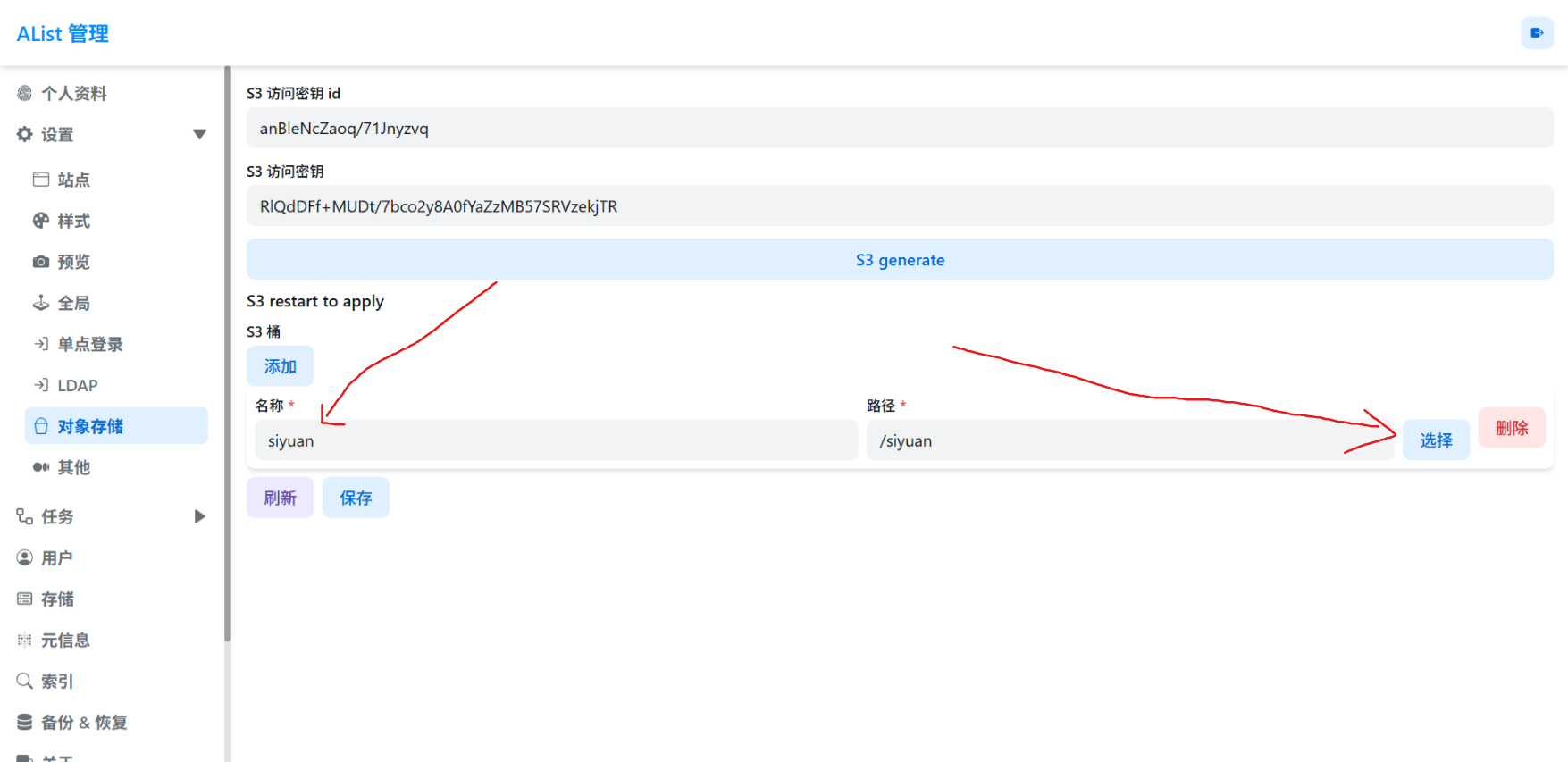This screenshot has width=1568, height=762.
Task: Click the "S3 访问密钥 id" label
Action: click(293, 93)
